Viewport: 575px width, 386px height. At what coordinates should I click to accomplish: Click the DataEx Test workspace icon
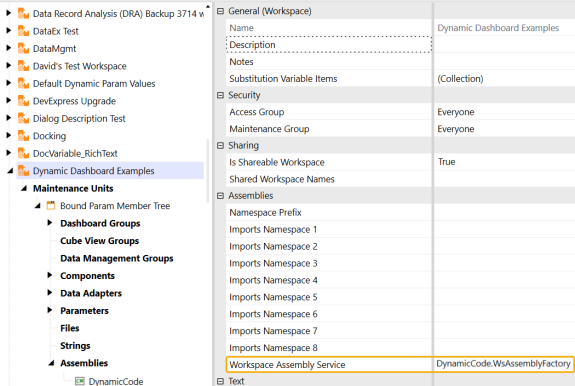click(23, 31)
